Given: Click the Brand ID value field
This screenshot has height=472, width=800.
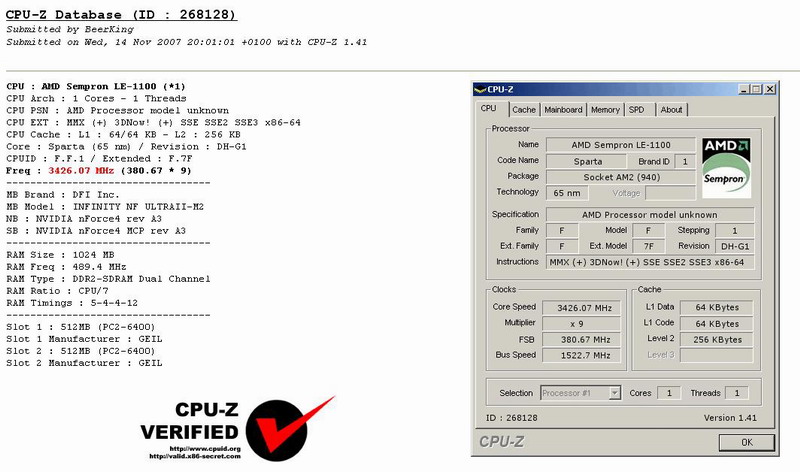Looking at the screenshot, I should pos(685,161).
